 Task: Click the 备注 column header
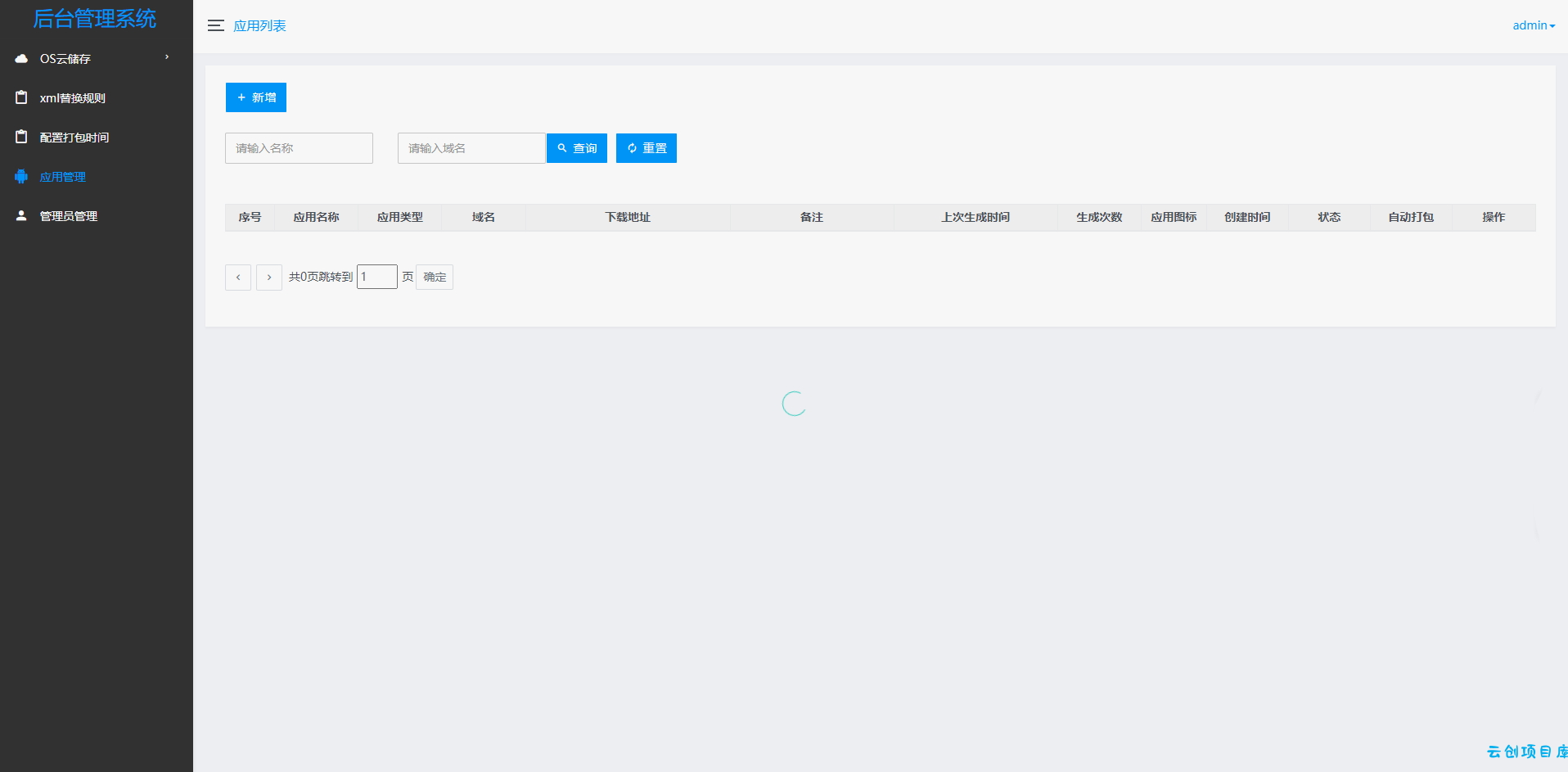click(812, 217)
